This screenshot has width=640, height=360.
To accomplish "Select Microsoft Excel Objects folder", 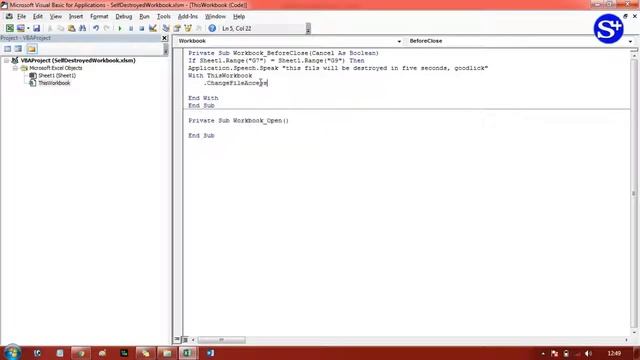I will (x=56, y=68).
